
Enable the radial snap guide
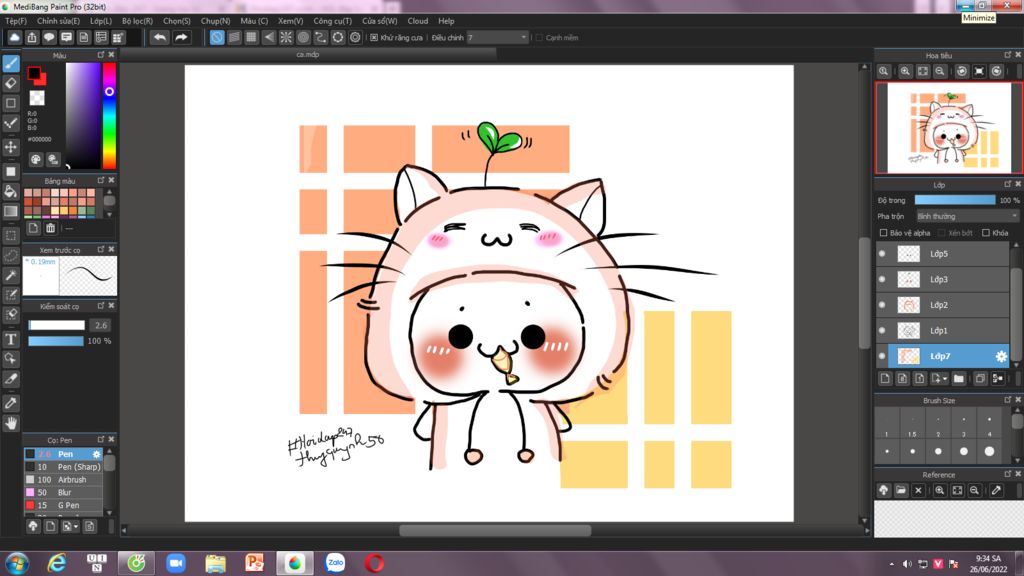[286, 37]
